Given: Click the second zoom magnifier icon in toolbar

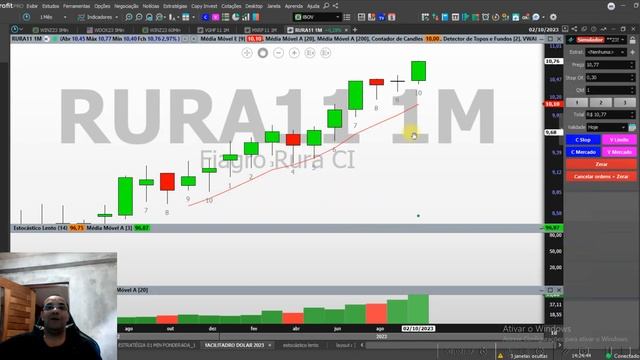Looking at the screenshot, I should pos(139,17).
